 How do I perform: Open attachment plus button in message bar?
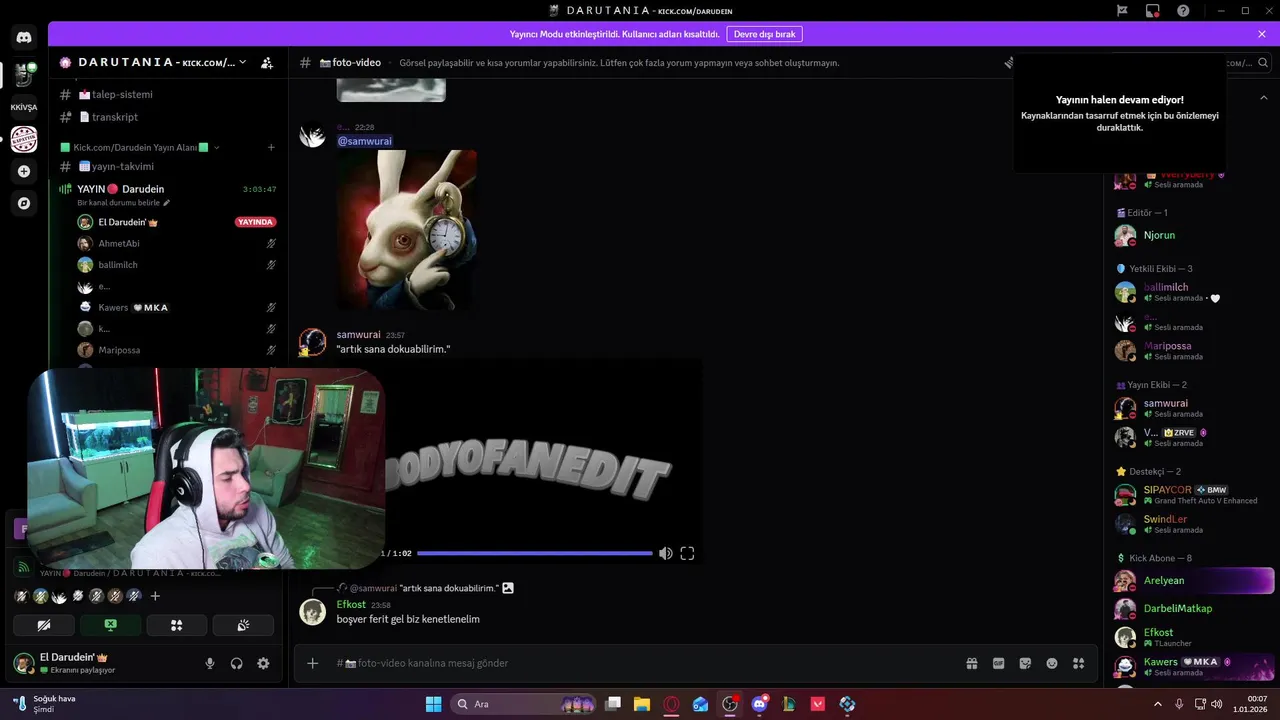point(313,663)
